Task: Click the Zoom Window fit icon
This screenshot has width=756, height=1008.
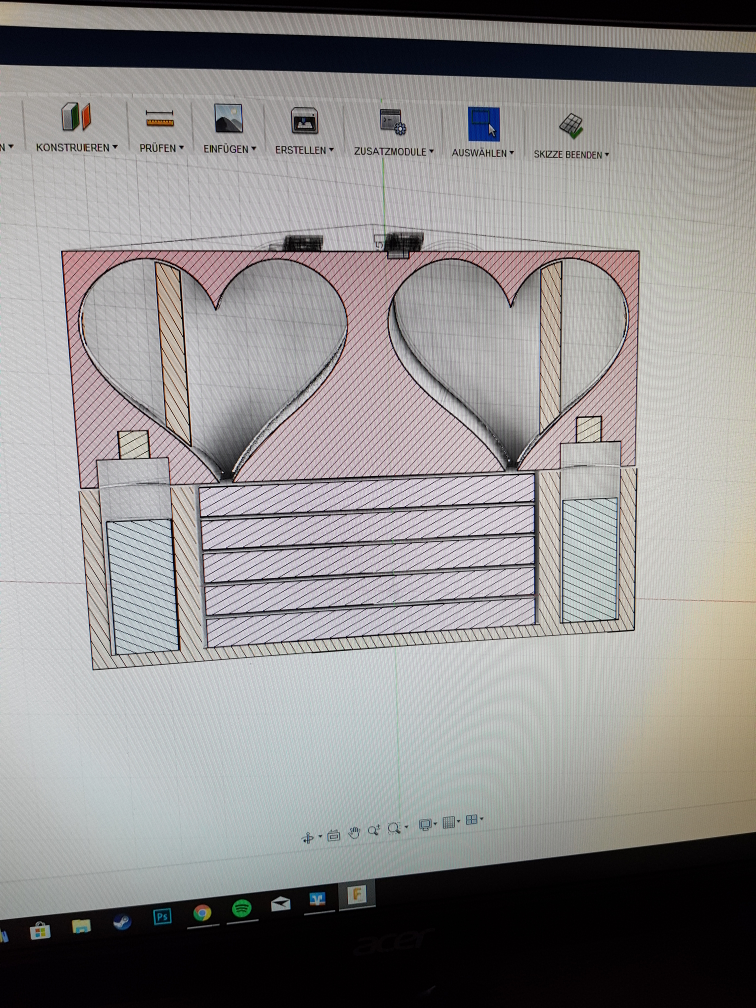Action: pyautogui.click(x=394, y=828)
